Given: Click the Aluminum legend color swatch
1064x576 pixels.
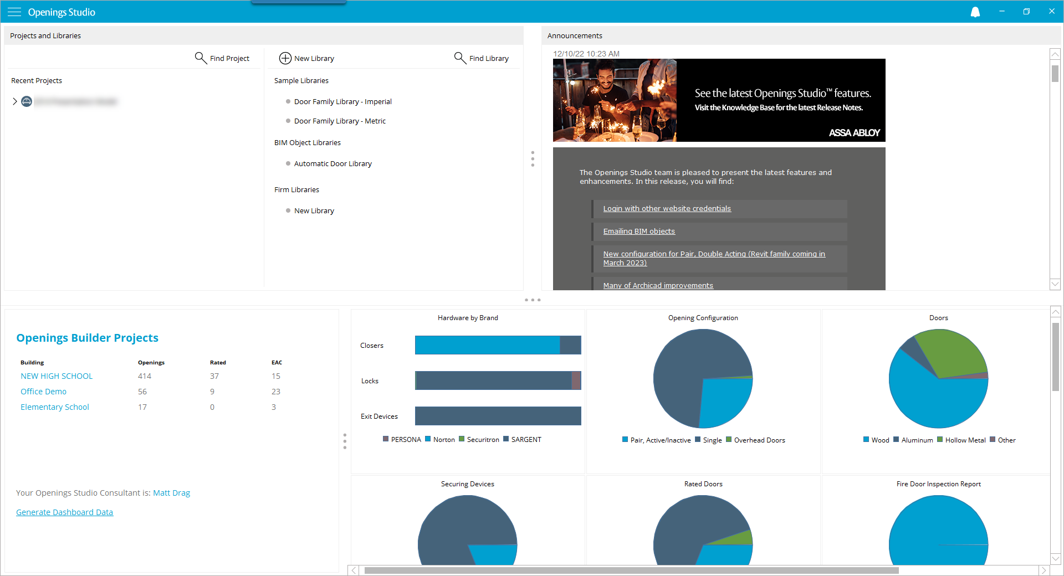Looking at the screenshot, I should coord(896,440).
